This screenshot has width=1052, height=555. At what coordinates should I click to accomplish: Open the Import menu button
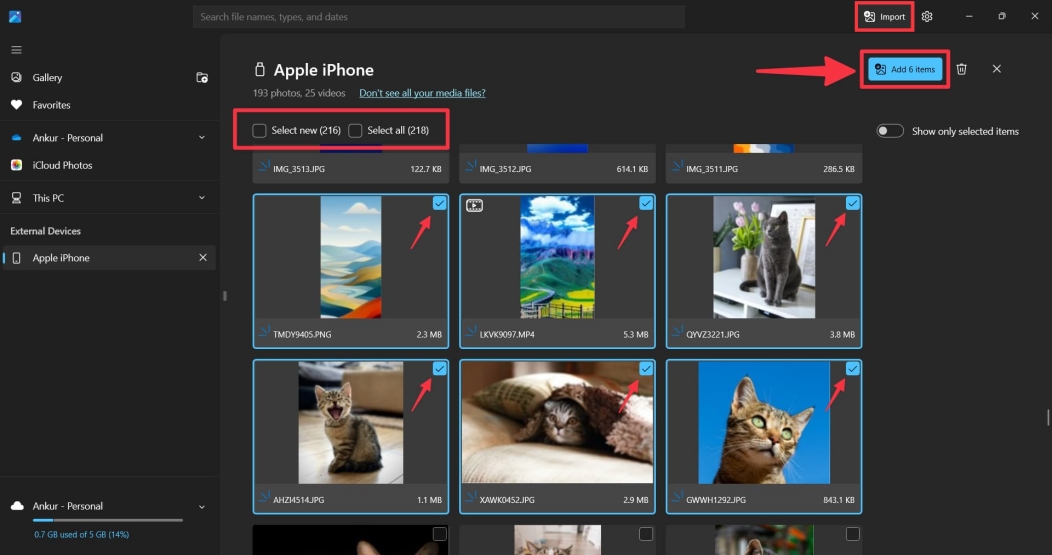(x=884, y=17)
